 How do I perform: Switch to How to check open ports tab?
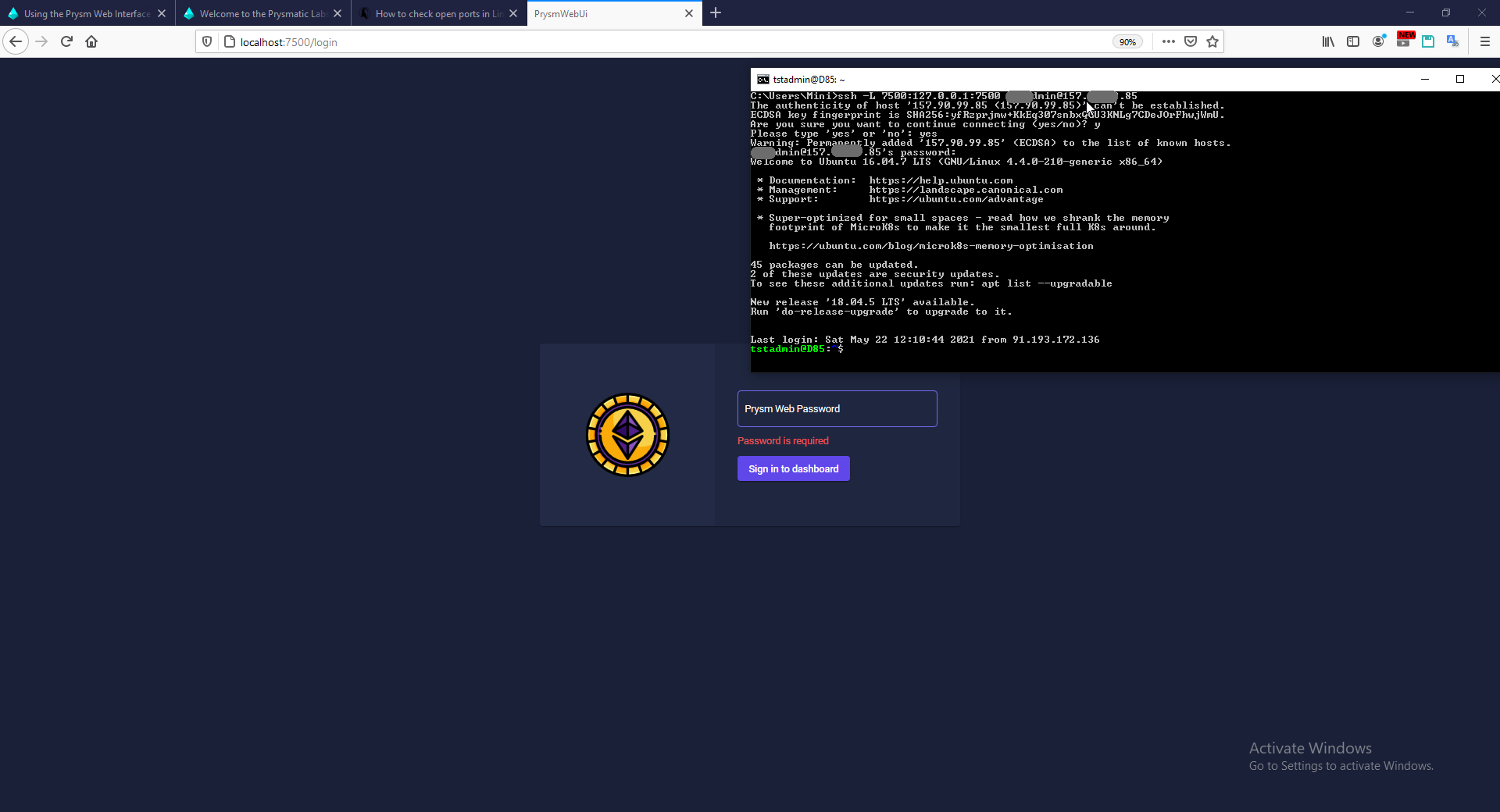pos(439,13)
